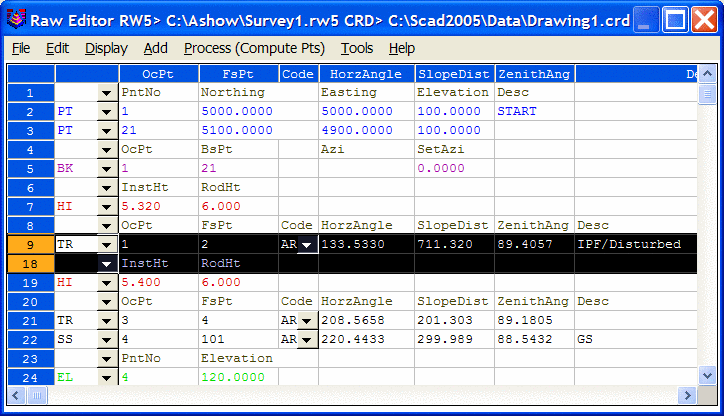The height and width of the screenshot is (416, 724).
Task: Open the AR code dropdown in row 22
Action: click(x=307, y=339)
